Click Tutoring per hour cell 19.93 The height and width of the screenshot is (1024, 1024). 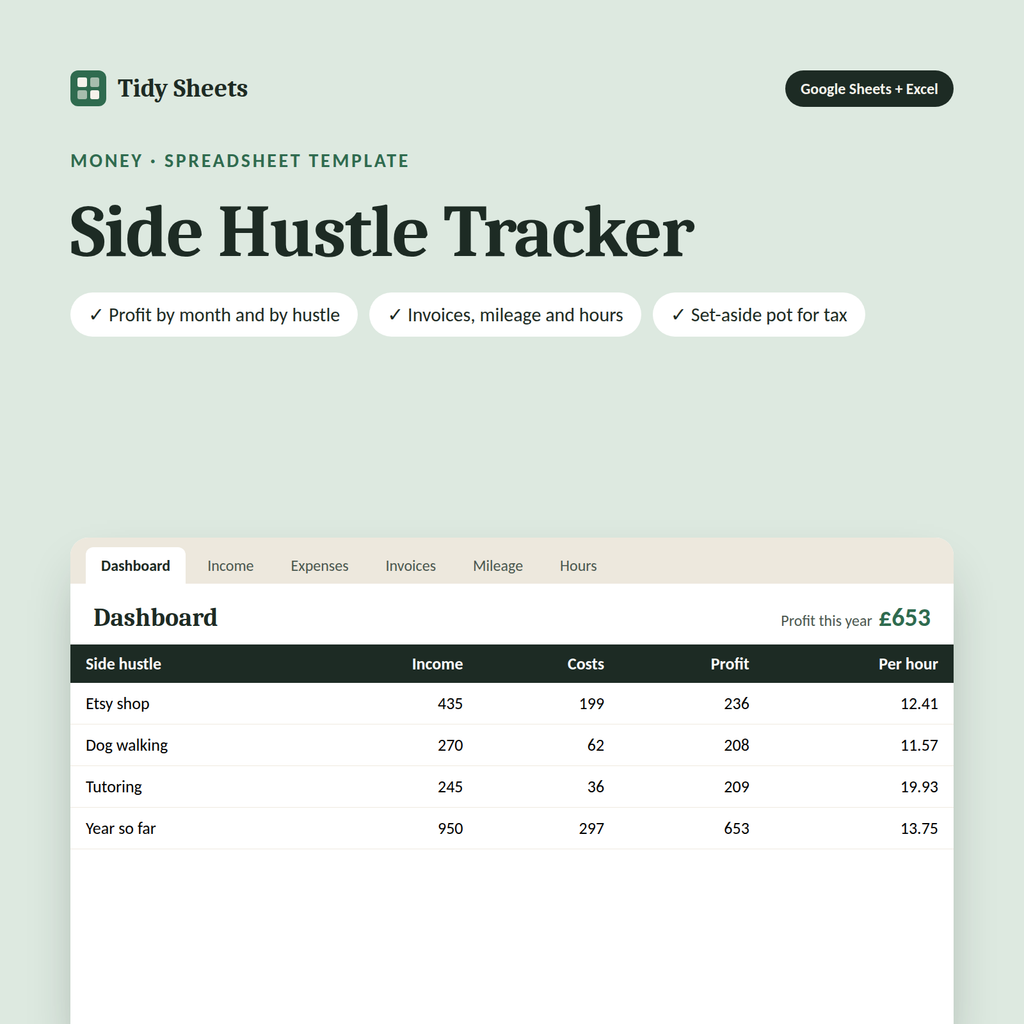919,787
